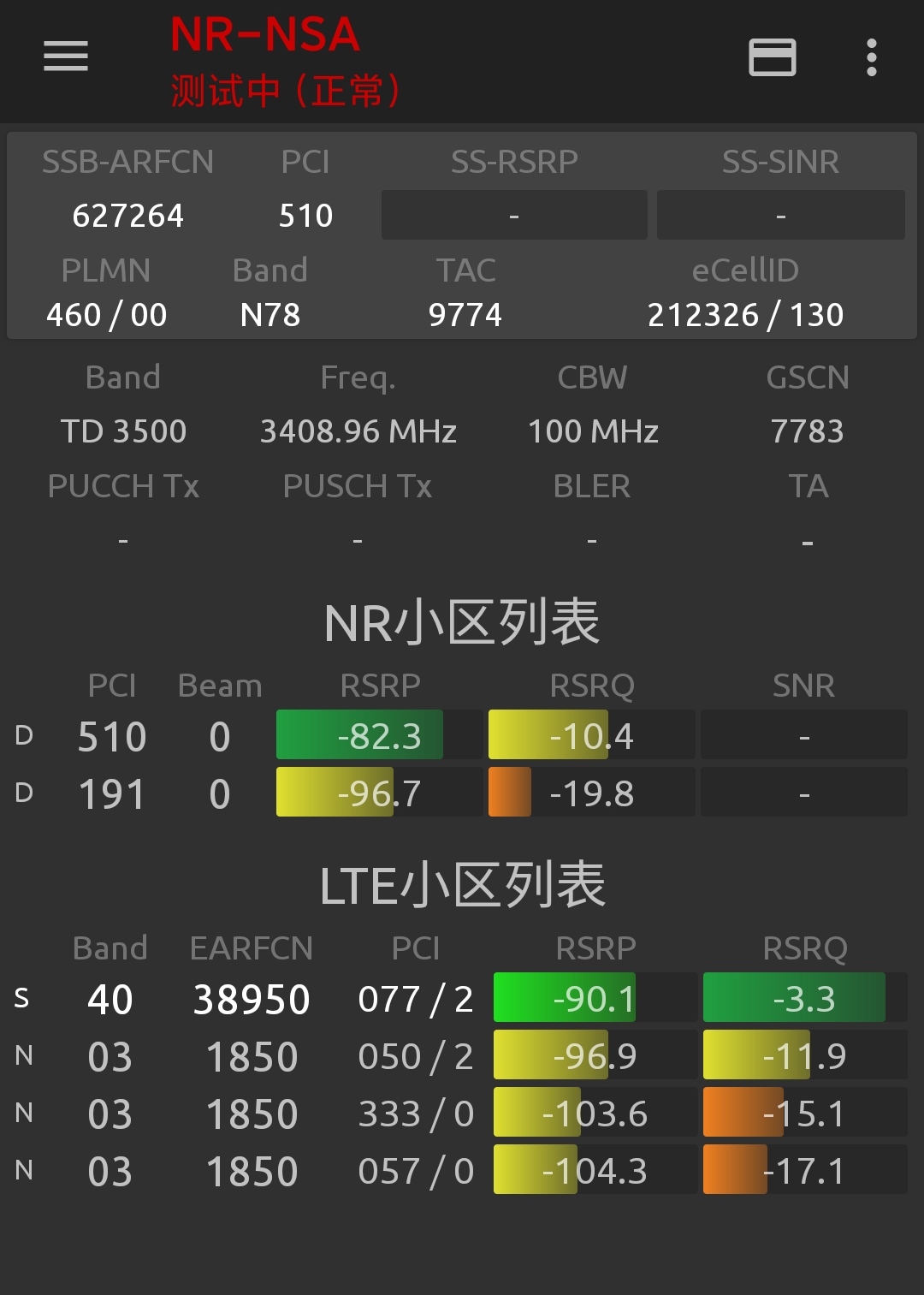
Task: Click the RSRP bar of NR cell 510
Action: [x=358, y=734]
